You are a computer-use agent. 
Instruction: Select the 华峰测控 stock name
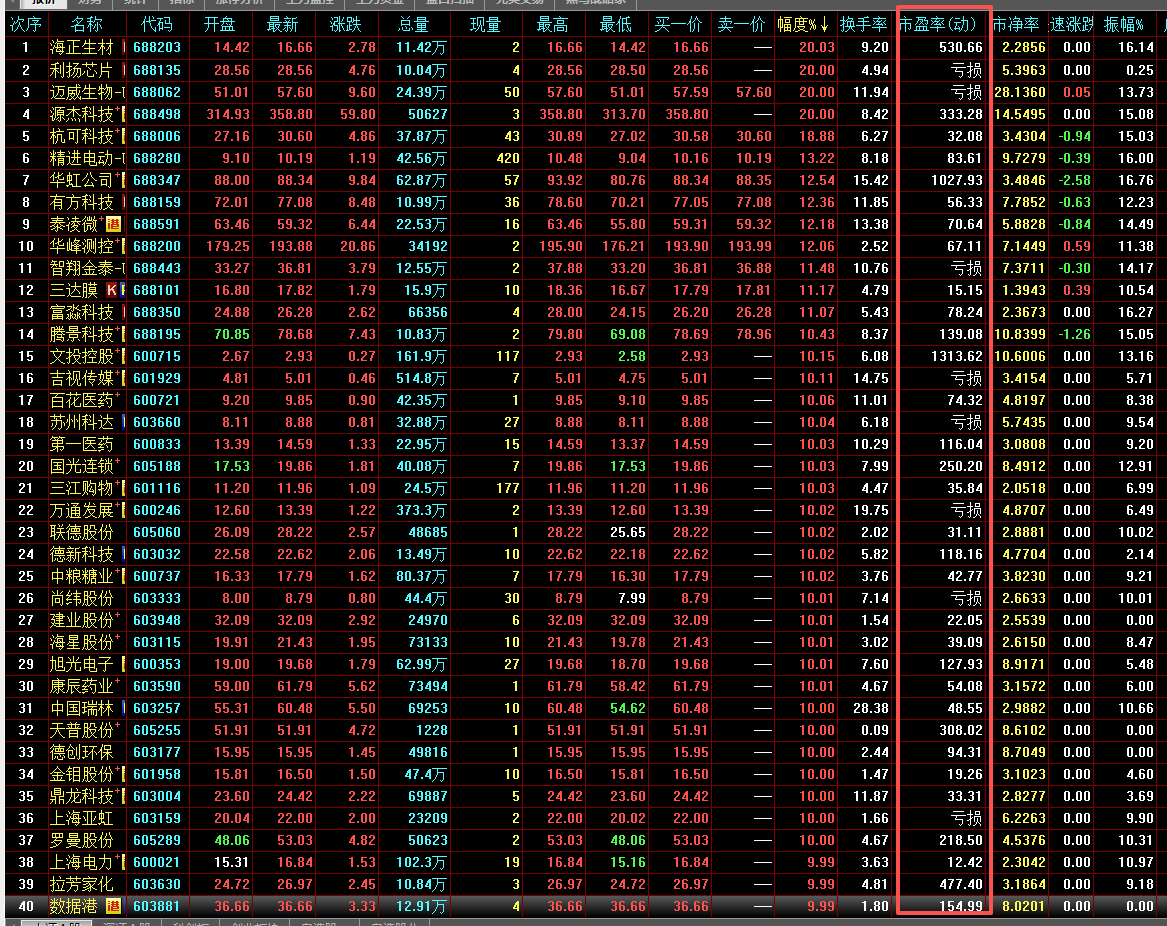82,246
